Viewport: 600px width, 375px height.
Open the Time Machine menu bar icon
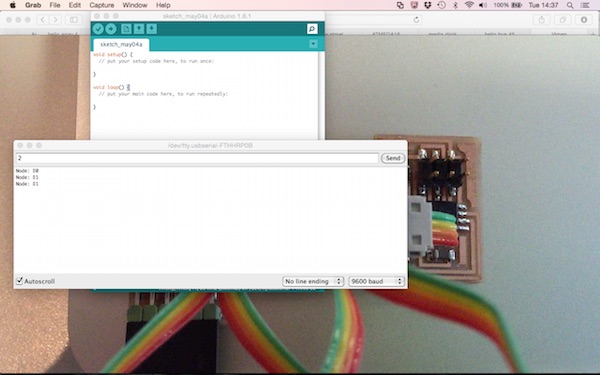pyautogui.click(x=442, y=5)
